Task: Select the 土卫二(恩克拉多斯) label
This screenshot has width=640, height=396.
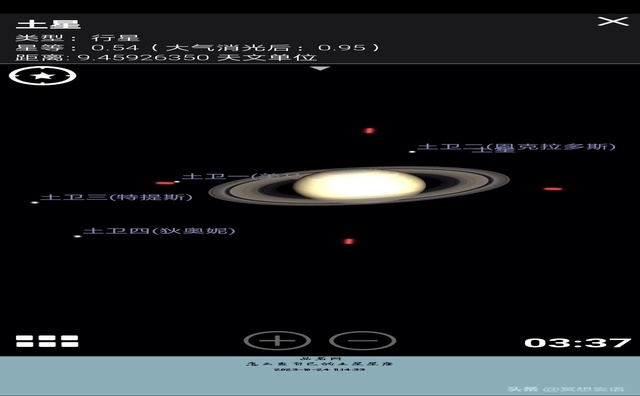Action: (x=516, y=147)
